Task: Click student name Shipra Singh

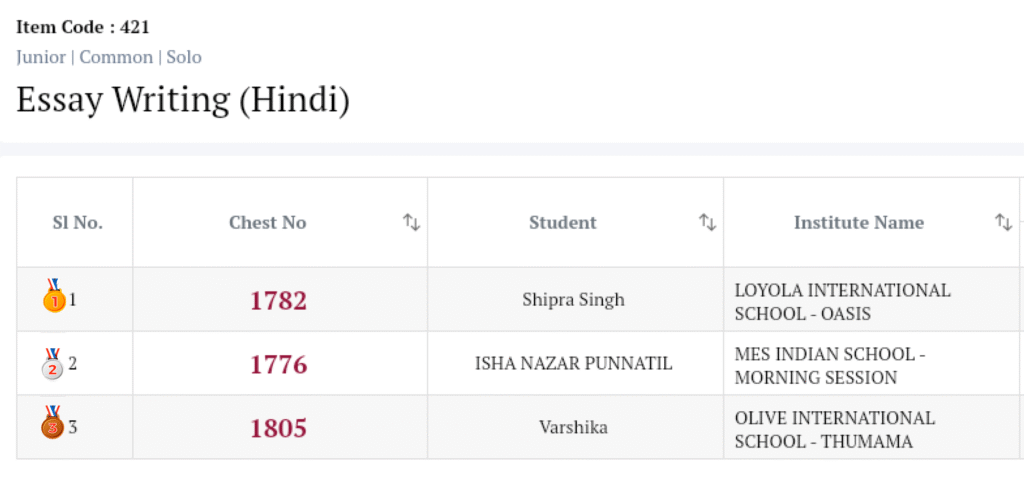Action: click(x=573, y=300)
